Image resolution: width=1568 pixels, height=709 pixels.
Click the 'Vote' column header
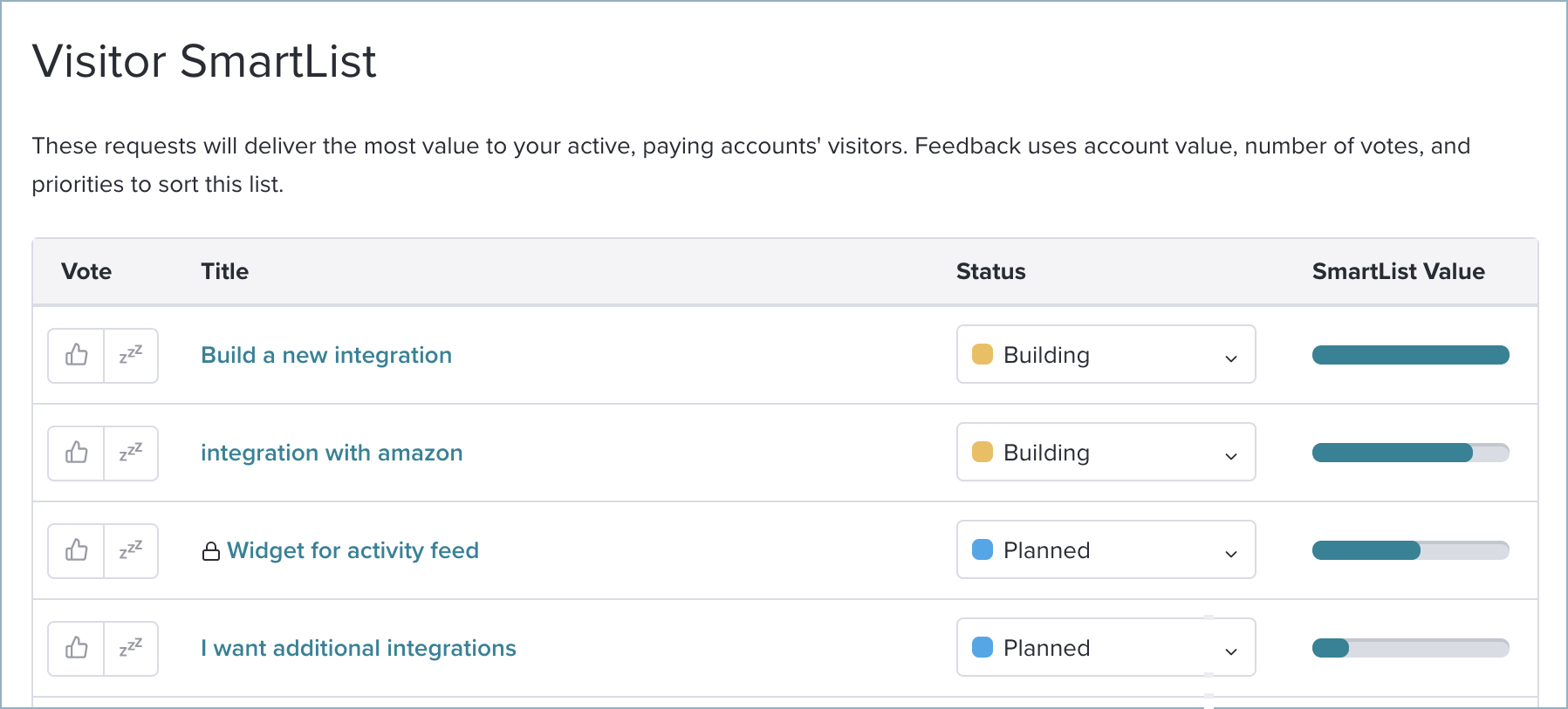point(86,271)
